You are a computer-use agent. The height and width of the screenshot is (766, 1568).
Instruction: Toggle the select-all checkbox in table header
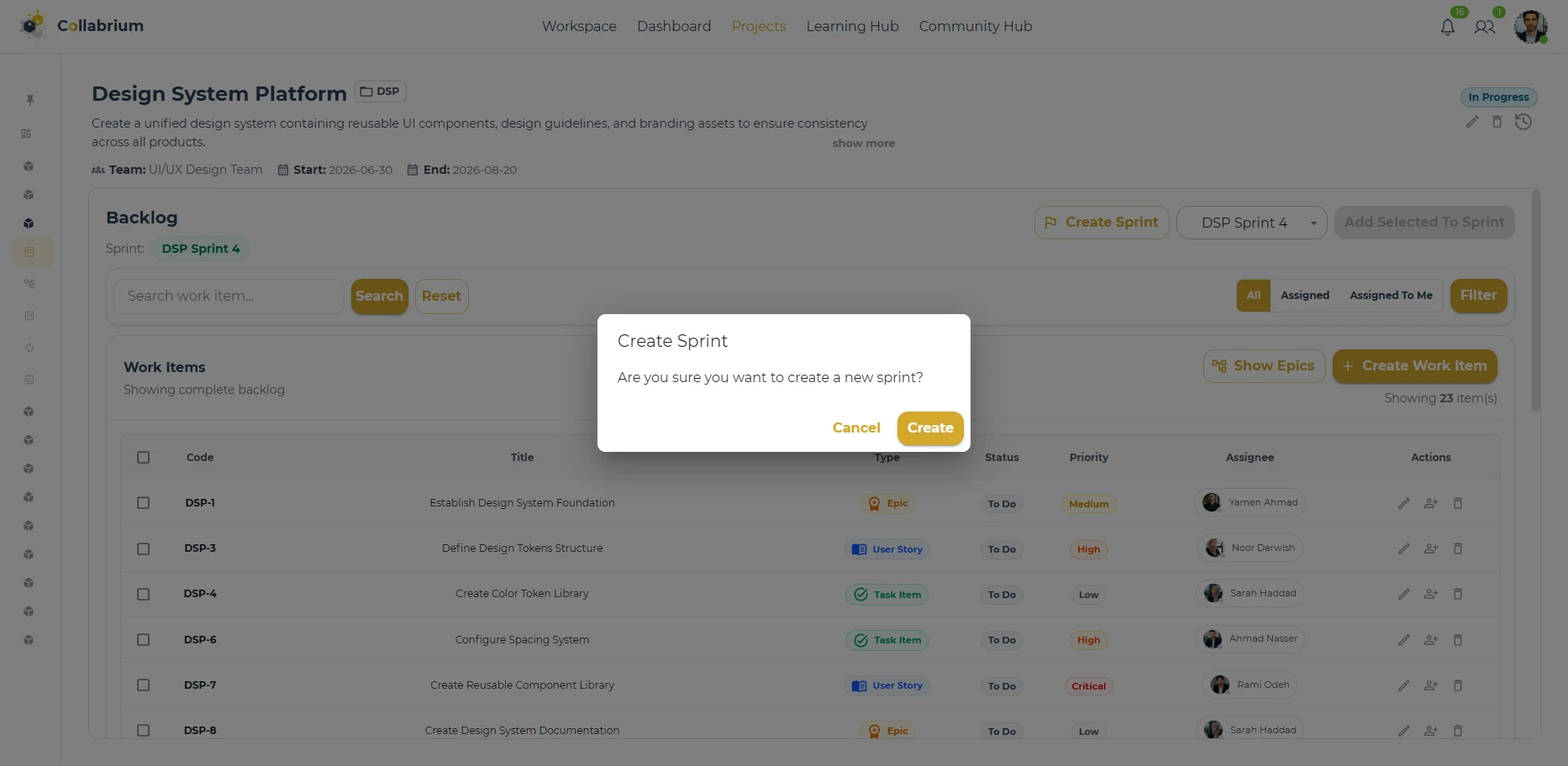(x=144, y=458)
